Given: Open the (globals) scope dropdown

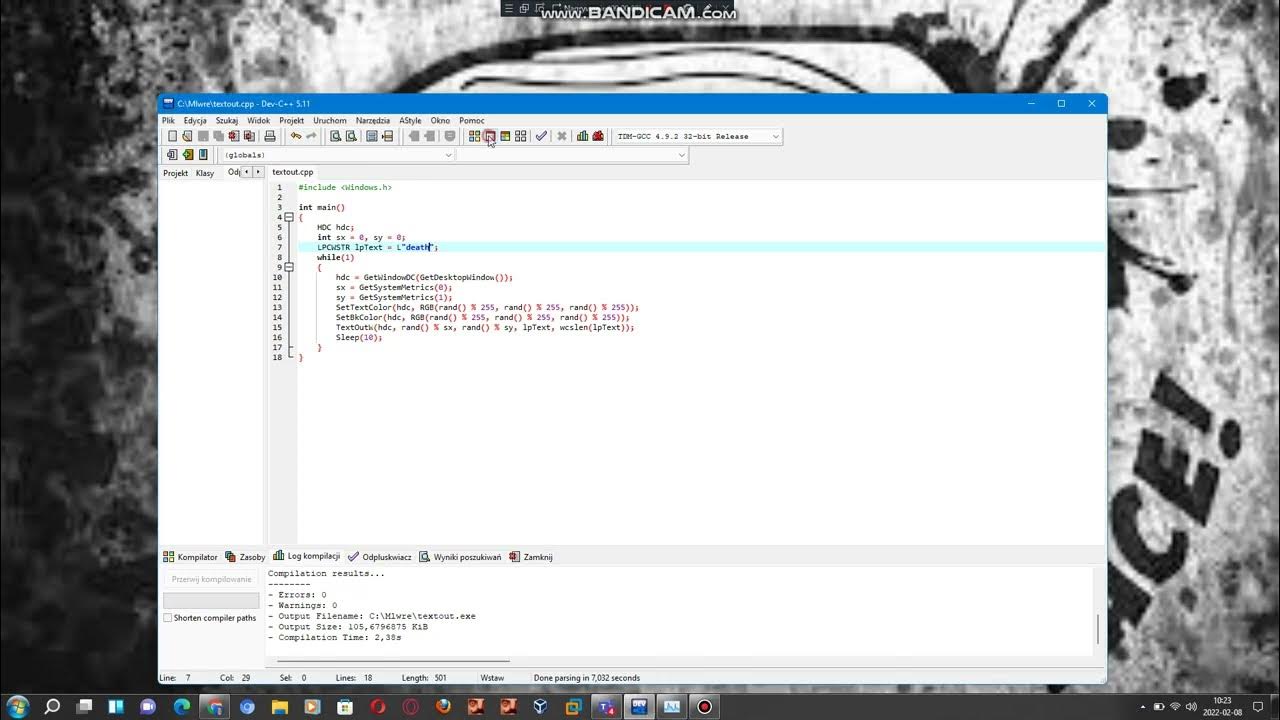Looking at the screenshot, I should (337, 155).
